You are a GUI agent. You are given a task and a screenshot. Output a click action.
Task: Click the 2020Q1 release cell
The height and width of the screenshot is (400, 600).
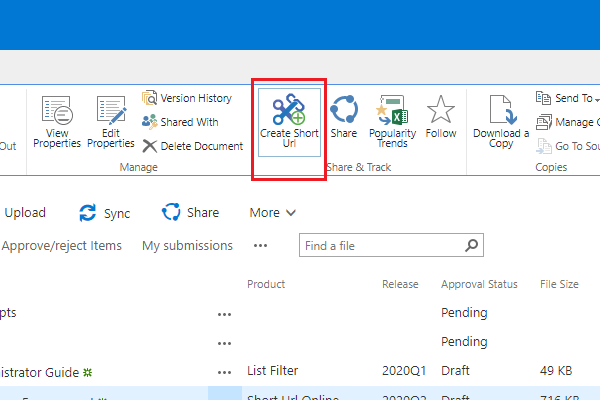click(x=404, y=371)
